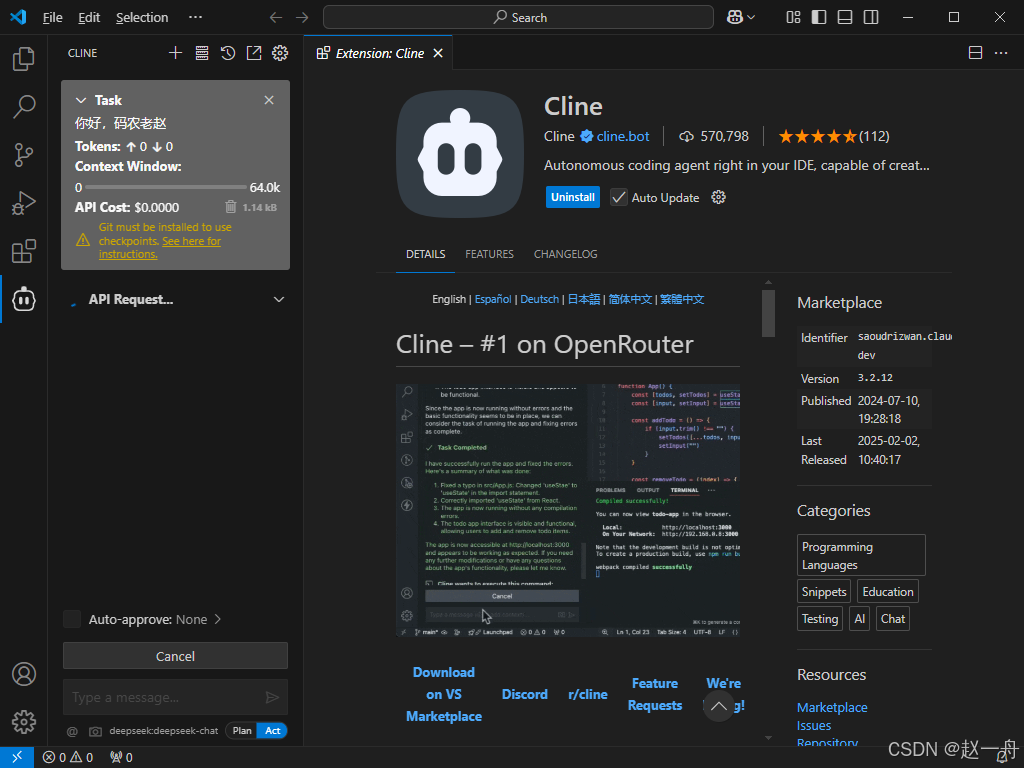The image size is (1024, 768).
Task: Open Cline task history icon
Action: [228, 53]
